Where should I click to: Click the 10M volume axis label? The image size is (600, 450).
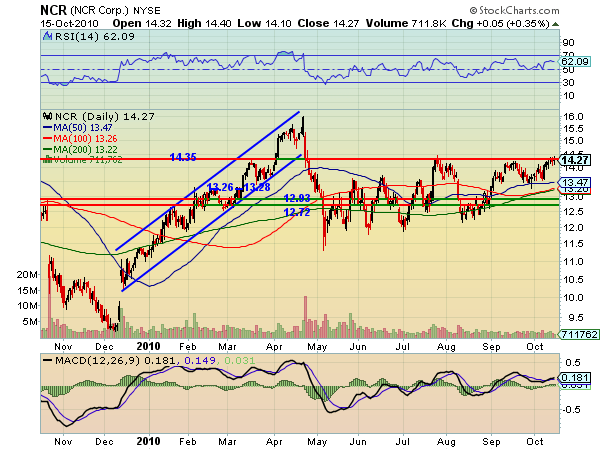27,306
